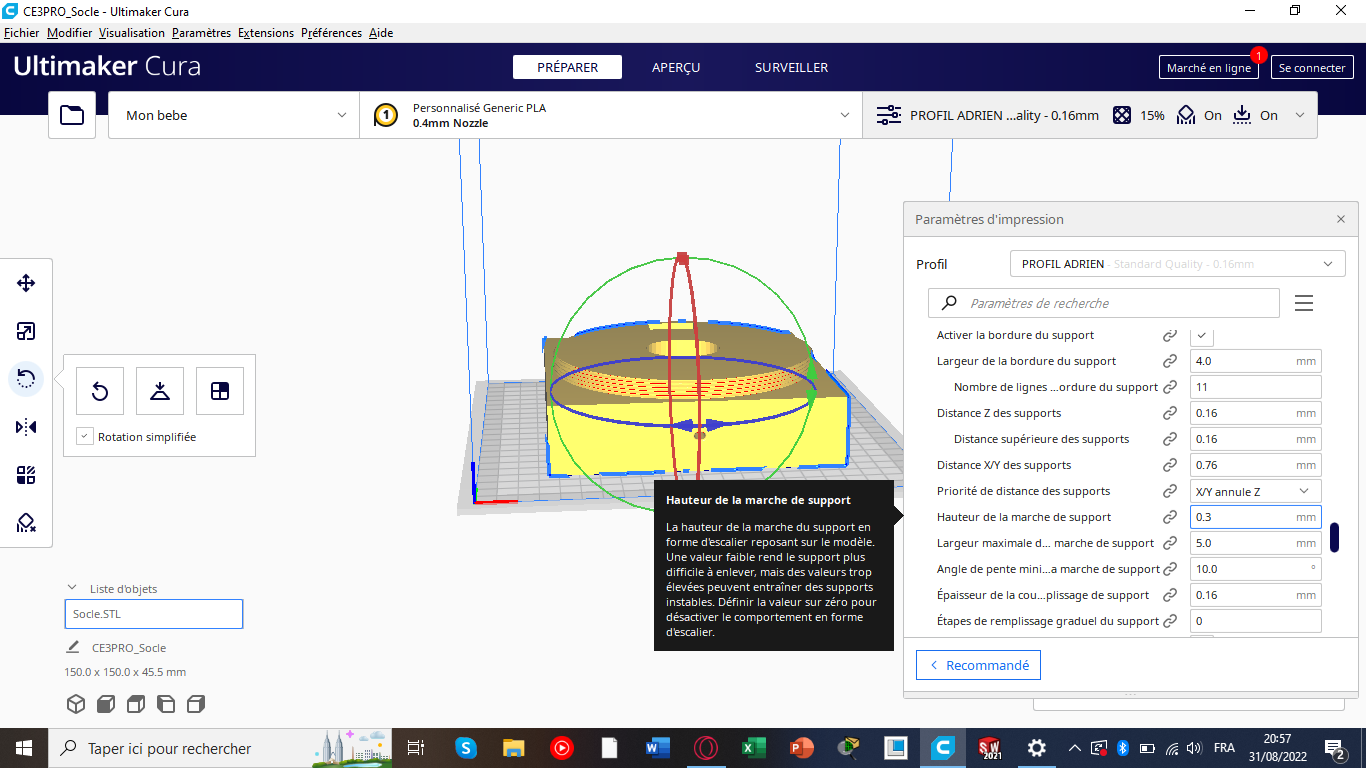Switch to the SURVEILLER stage

point(791,67)
